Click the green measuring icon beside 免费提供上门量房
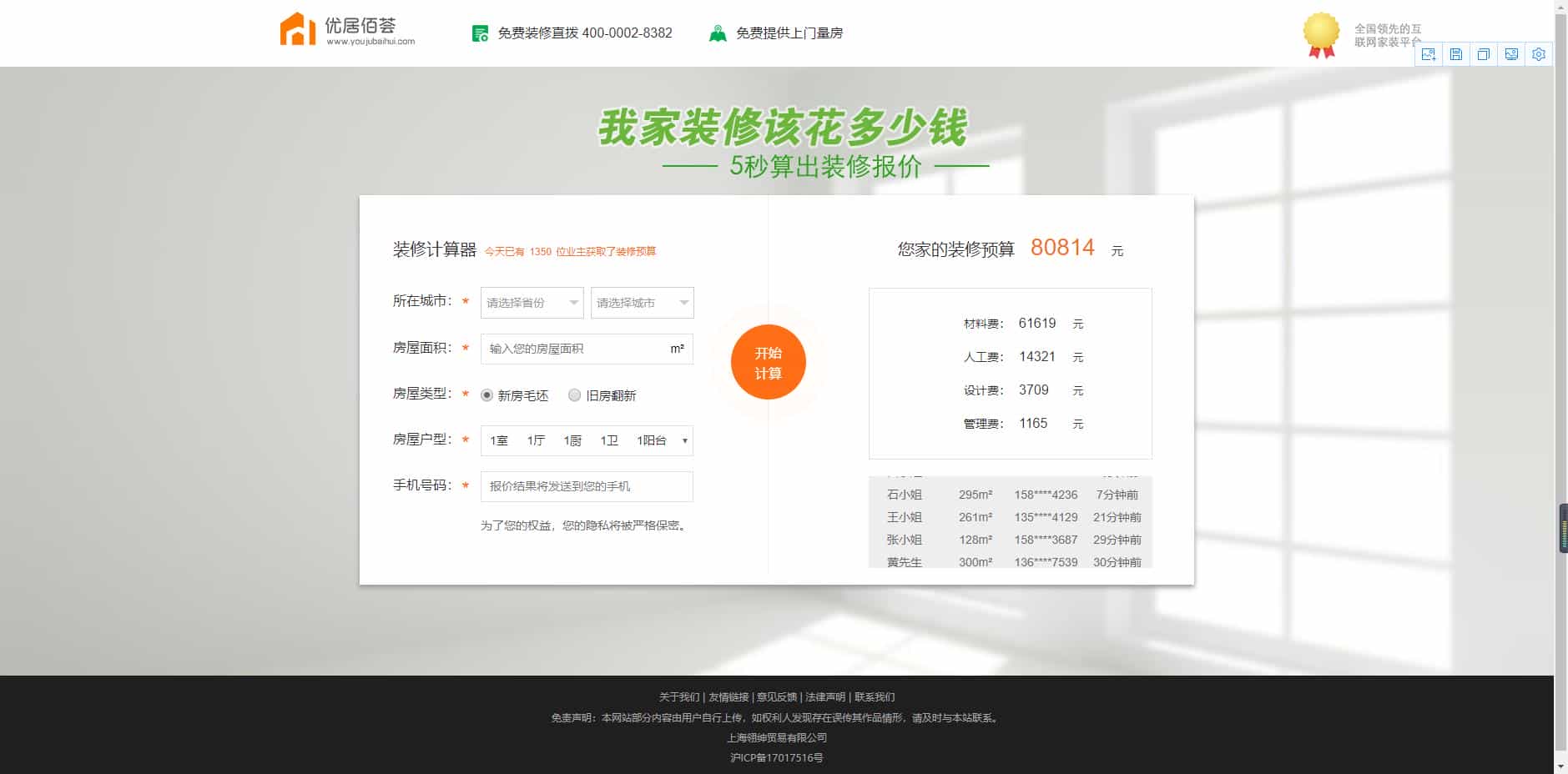The image size is (1568, 774). click(718, 33)
